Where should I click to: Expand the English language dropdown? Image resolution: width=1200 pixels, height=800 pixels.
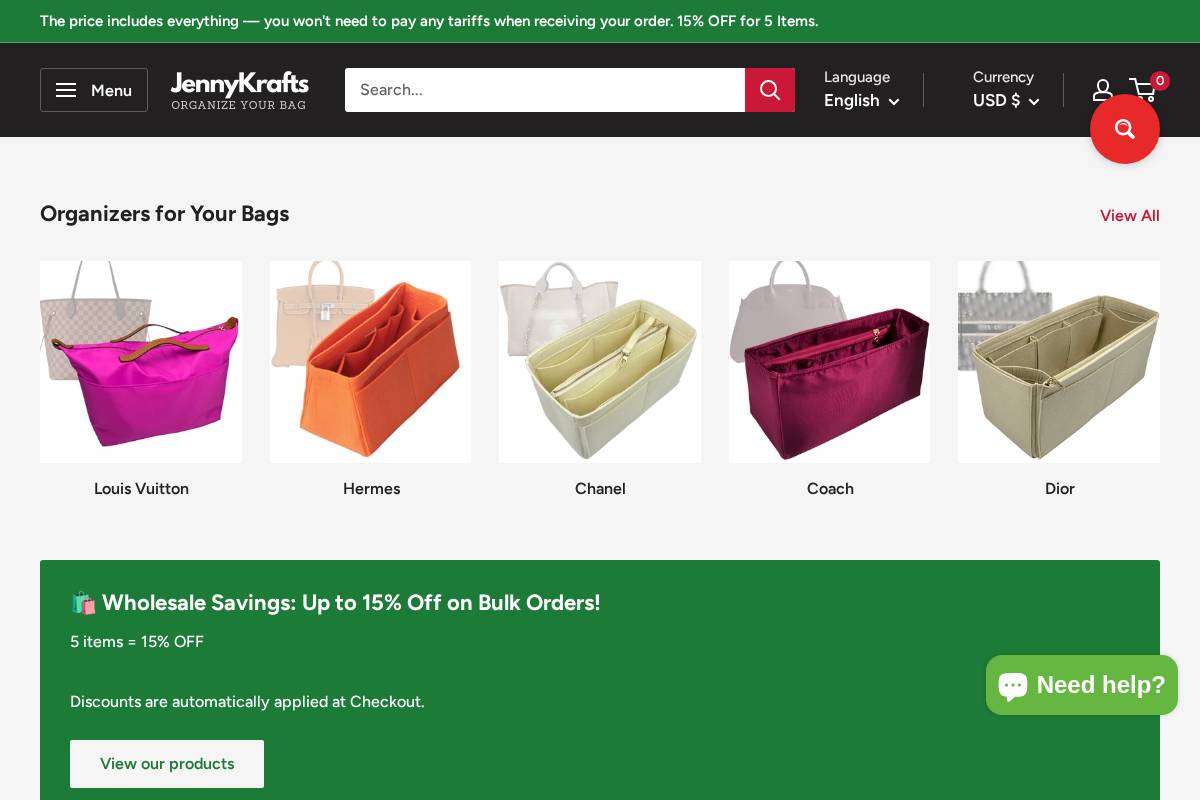tap(861, 101)
